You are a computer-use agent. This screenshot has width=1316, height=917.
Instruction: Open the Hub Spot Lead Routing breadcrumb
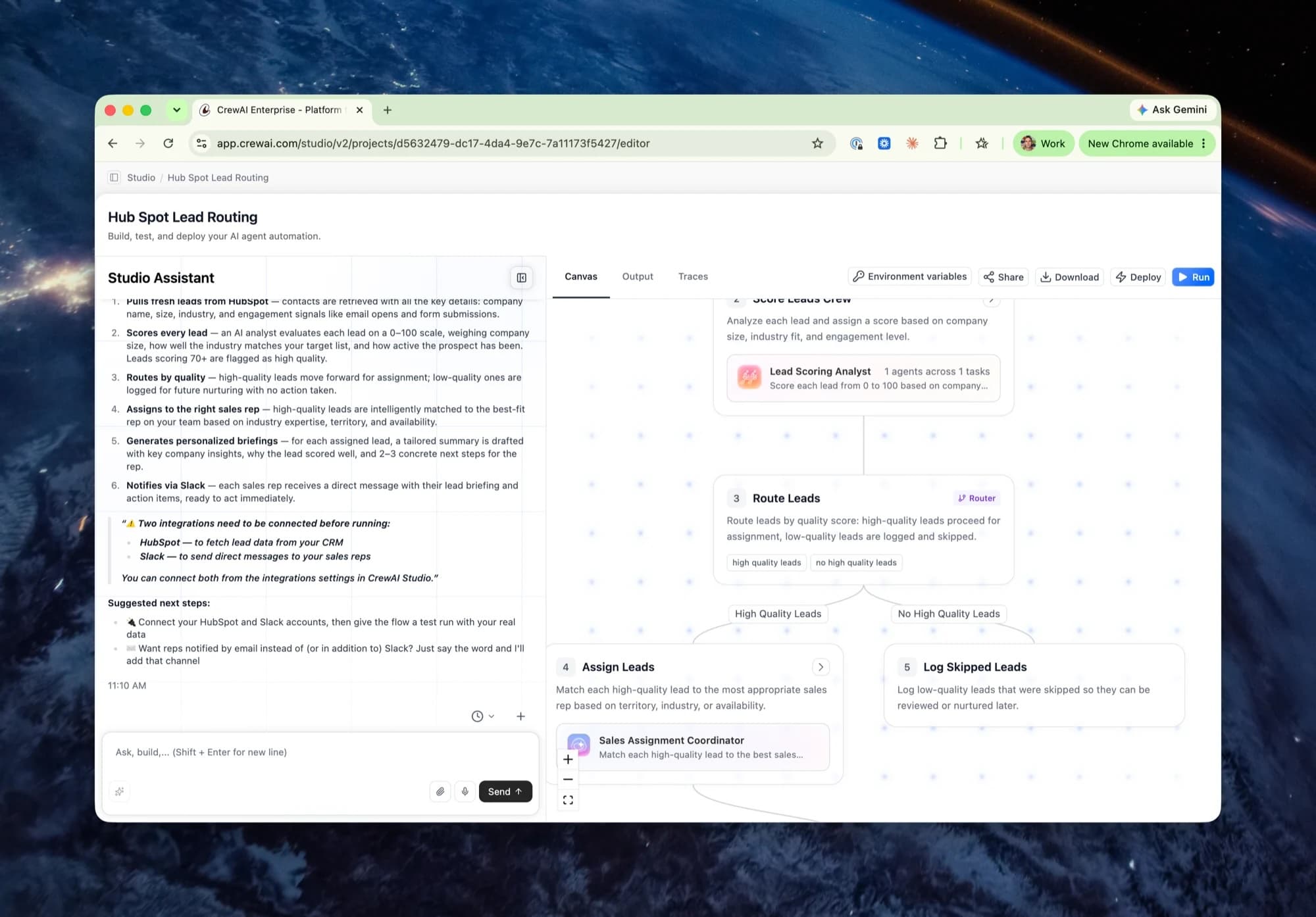[x=218, y=178]
